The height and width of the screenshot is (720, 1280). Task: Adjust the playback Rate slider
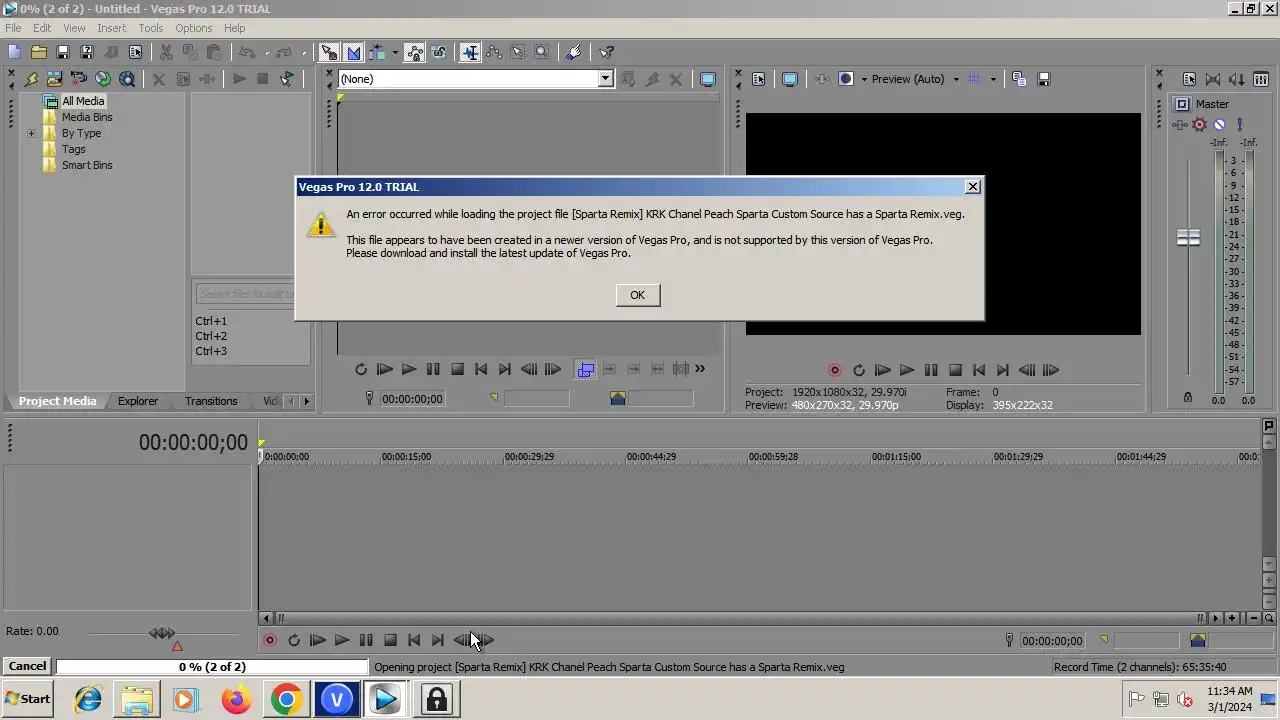162,633
